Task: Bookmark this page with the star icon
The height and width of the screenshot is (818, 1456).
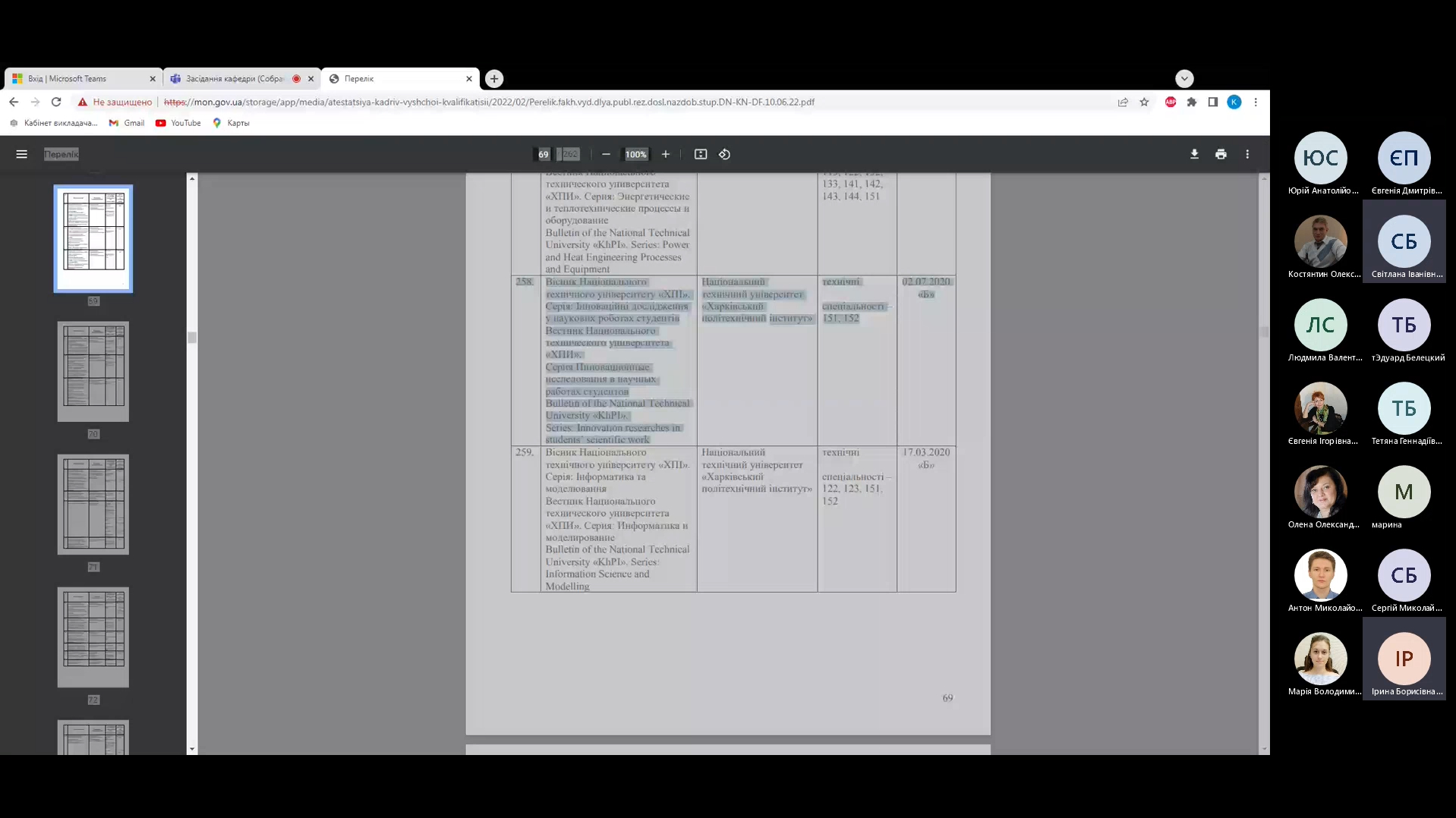Action: (1144, 102)
